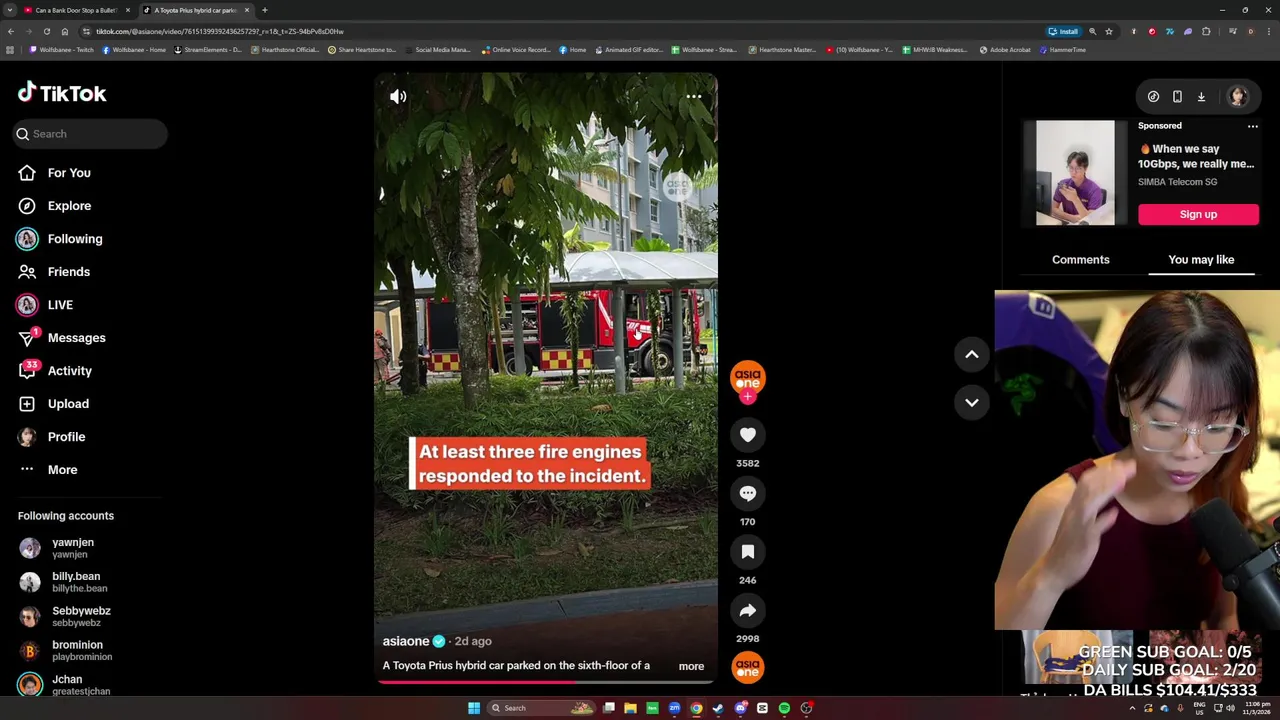Click the Windows taskbar Search box
This screenshot has width=1280, height=720.
(540, 708)
